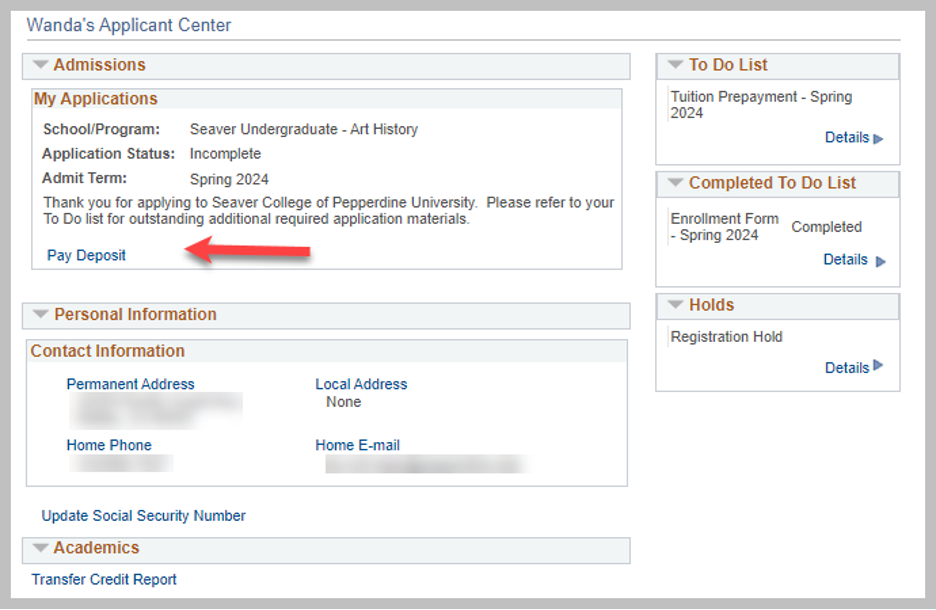Image resolution: width=936 pixels, height=610 pixels.
Task: Open the Permanent Address link
Action: point(130,384)
